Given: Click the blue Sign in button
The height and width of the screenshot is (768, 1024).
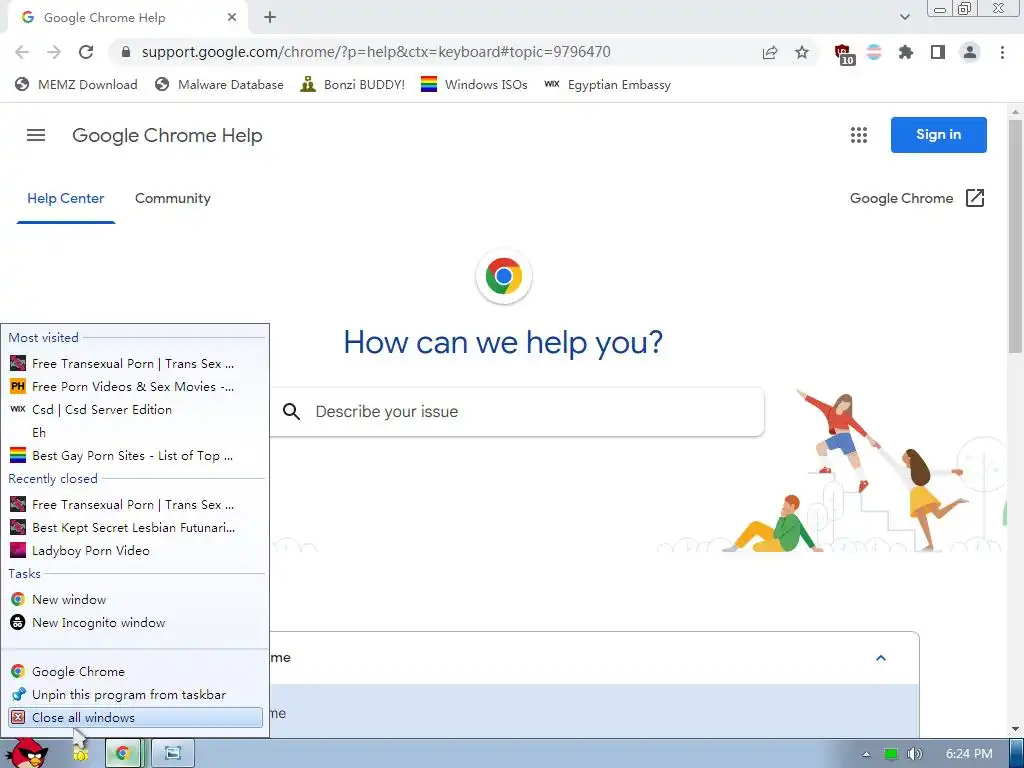Looking at the screenshot, I should click(938, 135).
